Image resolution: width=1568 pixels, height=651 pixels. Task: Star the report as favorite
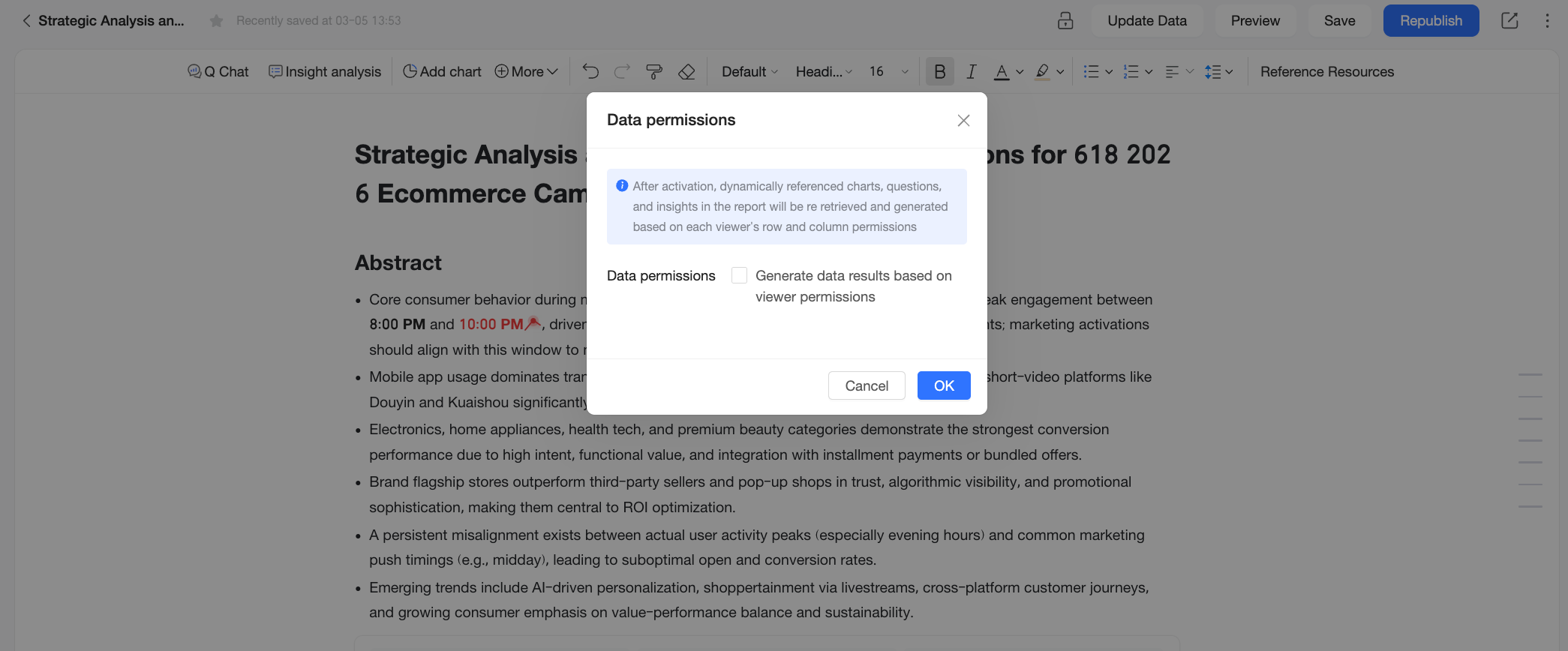(217, 21)
